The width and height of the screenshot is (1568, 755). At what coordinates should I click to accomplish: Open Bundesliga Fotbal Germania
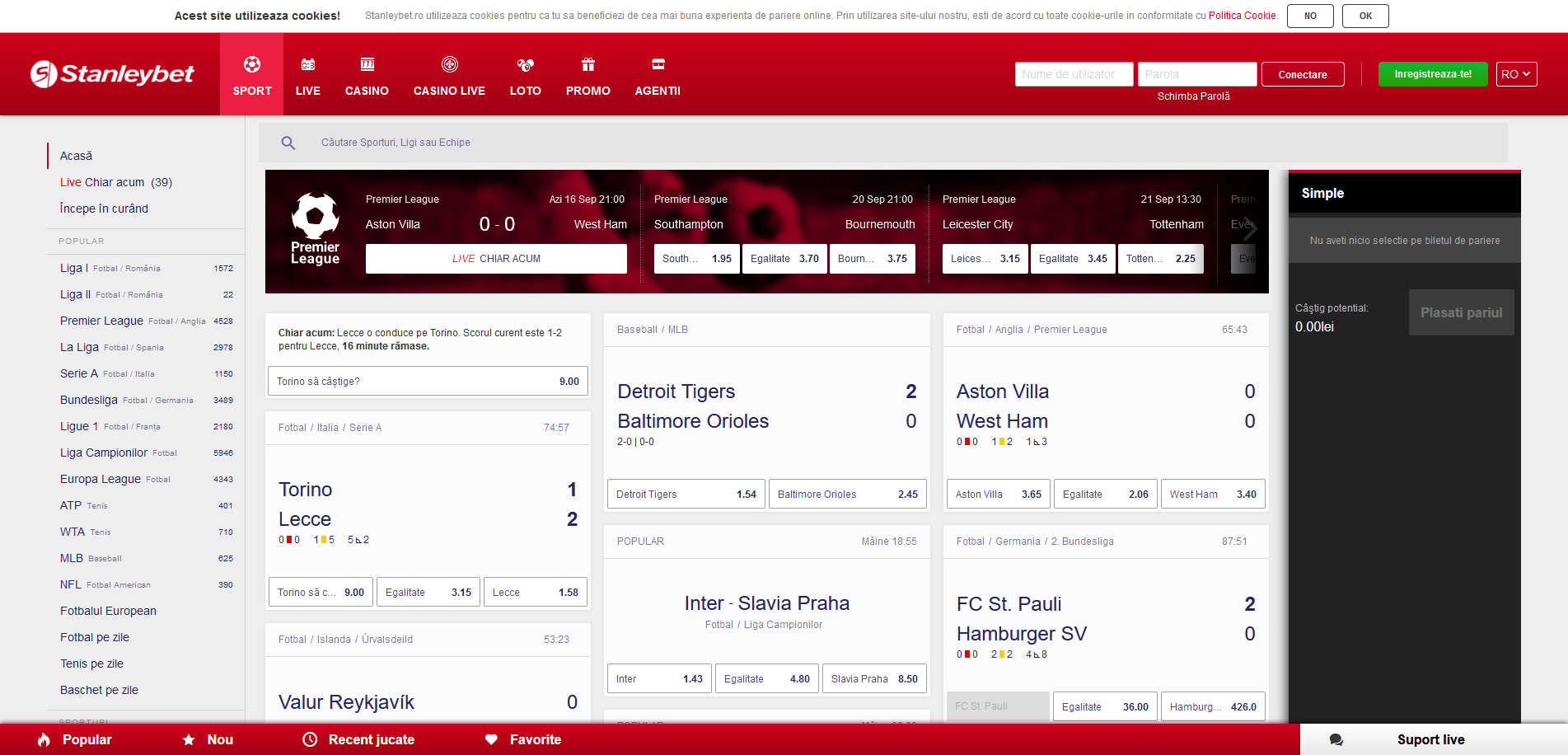146,400
